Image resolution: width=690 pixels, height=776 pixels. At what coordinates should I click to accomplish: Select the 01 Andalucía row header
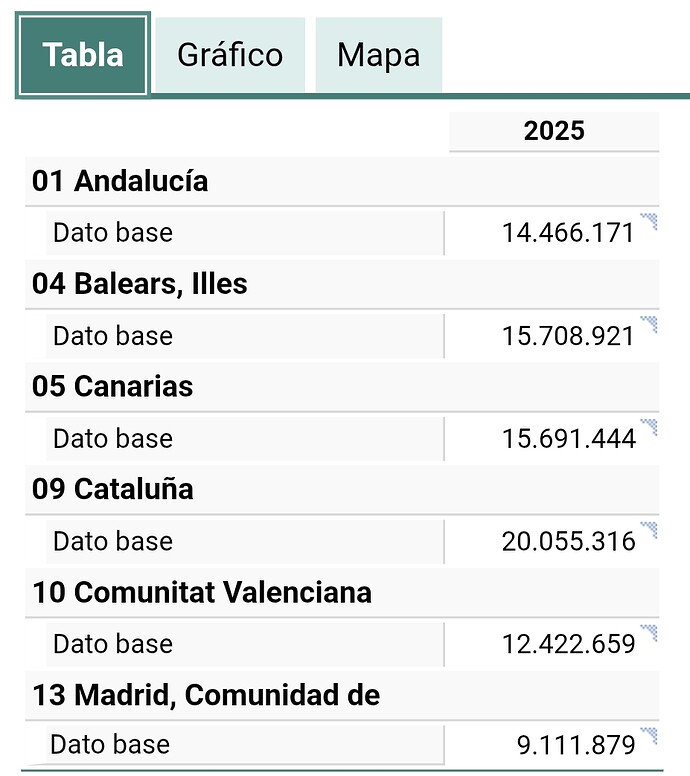coord(120,181)
